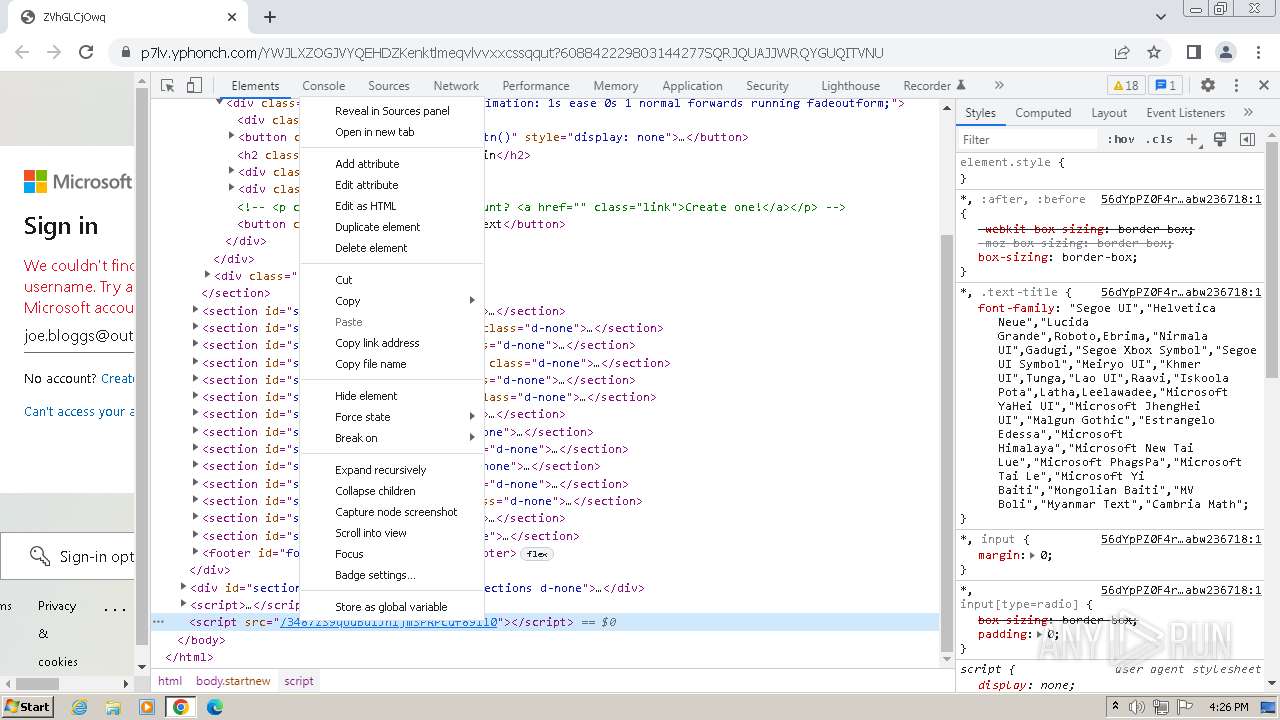Toggle computed styles sidebar icon
The image size is (1280, 720).
(x=1247, y=140)
